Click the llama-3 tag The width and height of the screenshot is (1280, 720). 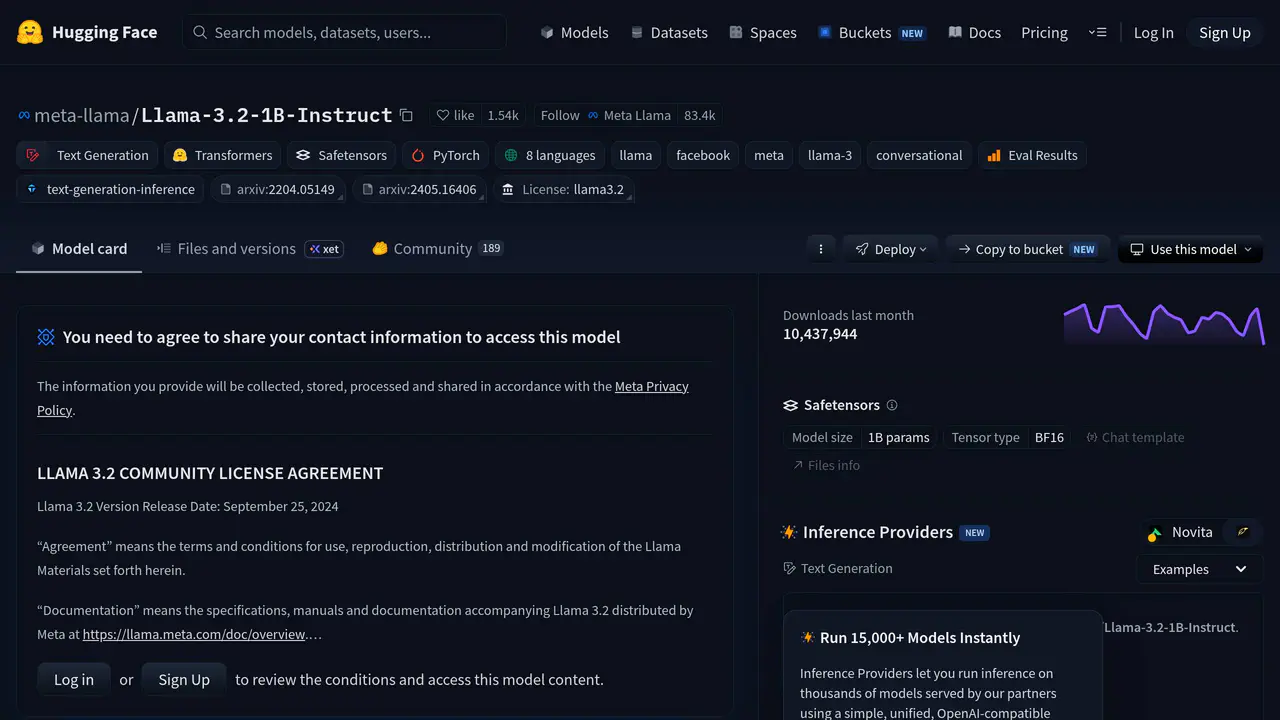(830, 155)
